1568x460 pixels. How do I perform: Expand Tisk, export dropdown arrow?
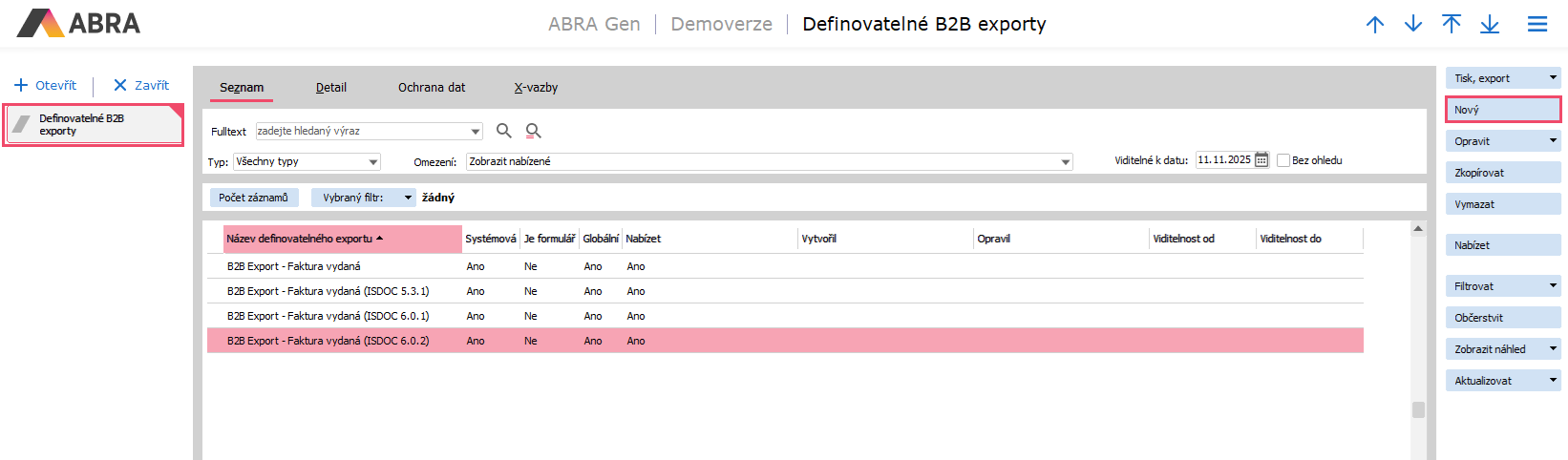1553,78
